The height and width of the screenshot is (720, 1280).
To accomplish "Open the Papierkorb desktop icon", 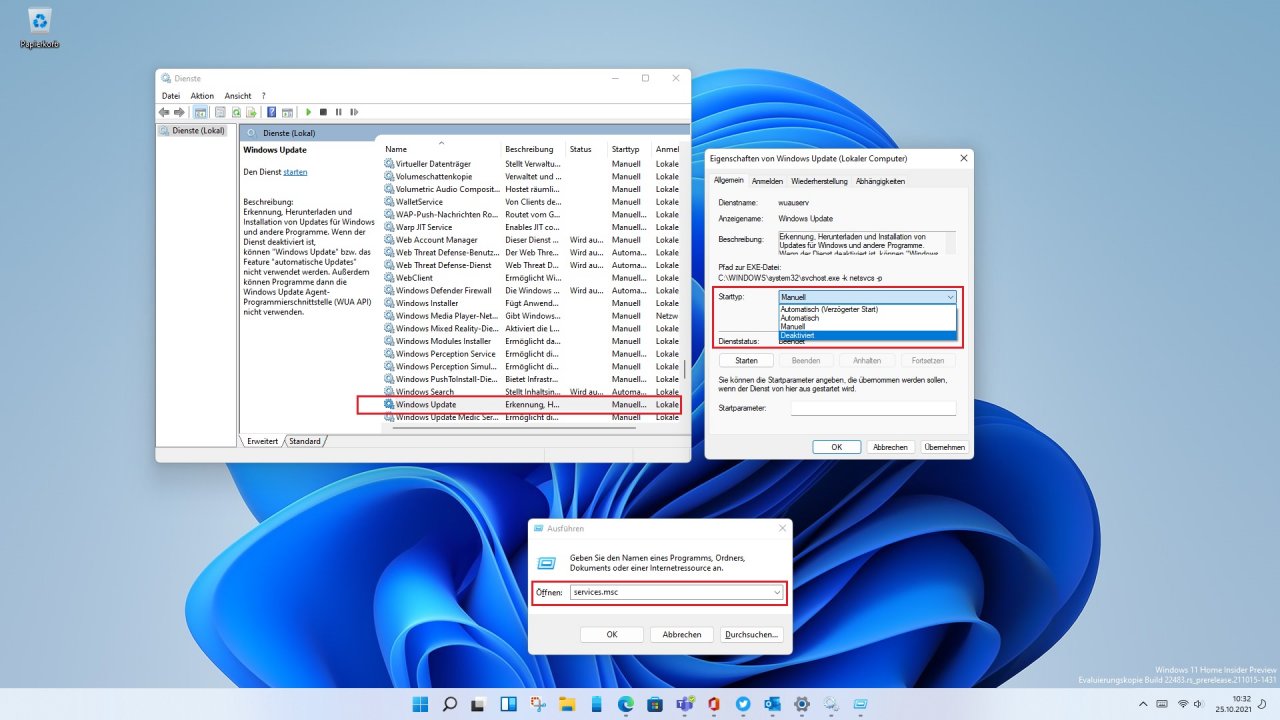I will click(40, 27).
